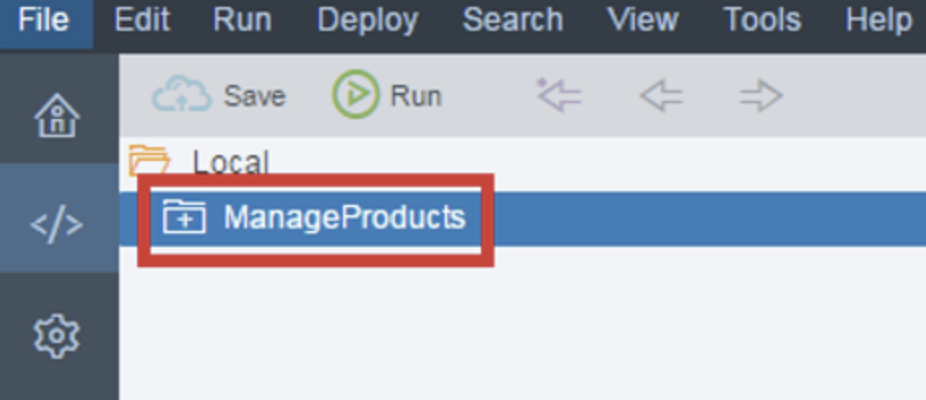Navigate forward with right arrow icon
The height and width of the screenshot is (400, 926).
pos(761,95)
